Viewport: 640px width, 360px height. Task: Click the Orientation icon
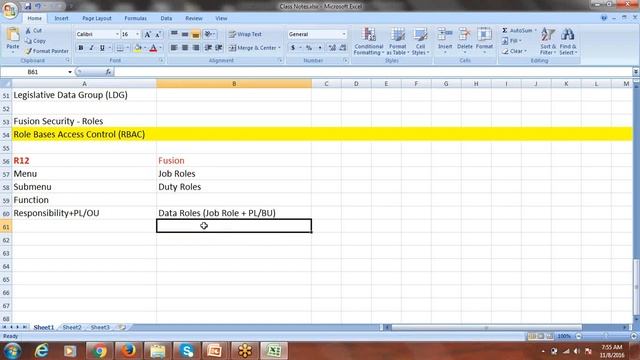208,34
